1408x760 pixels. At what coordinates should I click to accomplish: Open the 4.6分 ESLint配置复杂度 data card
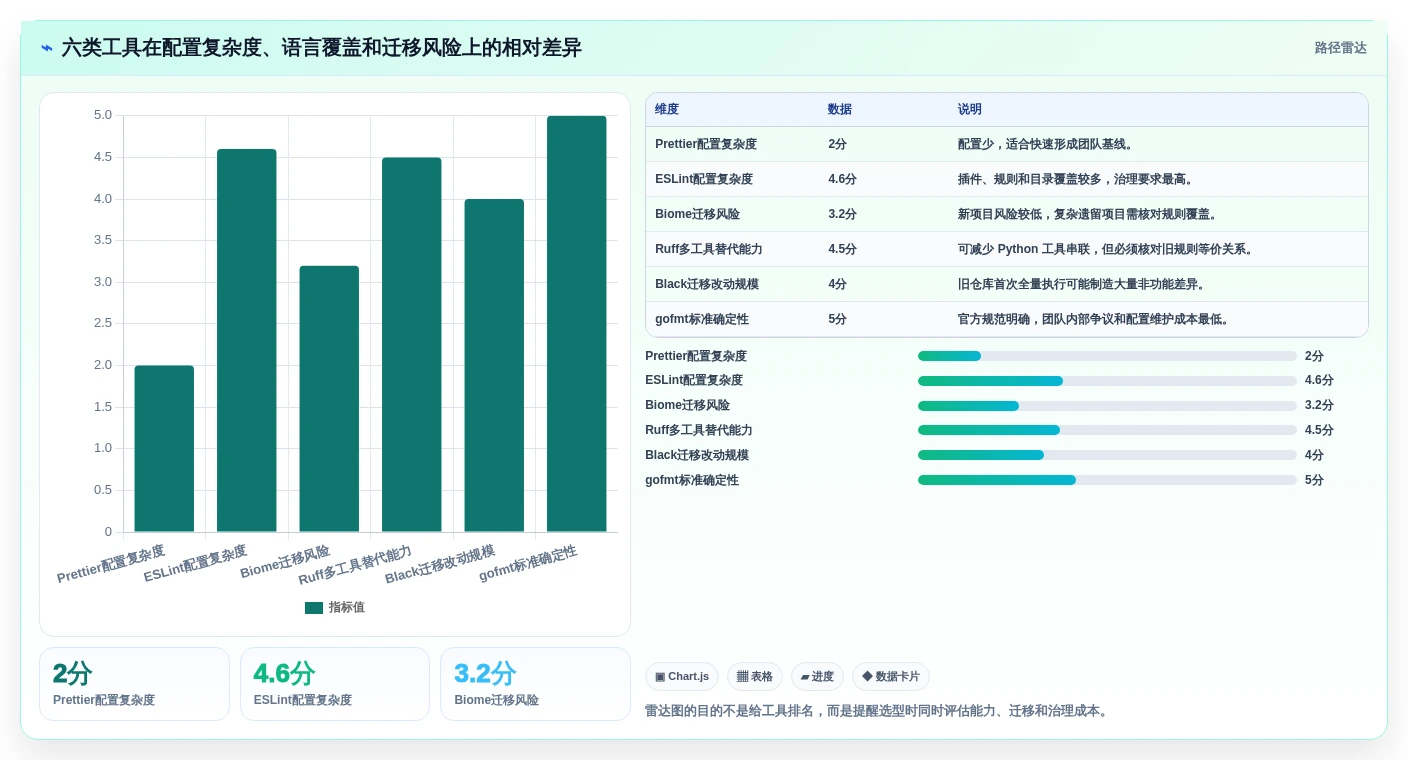pos(335,684)
